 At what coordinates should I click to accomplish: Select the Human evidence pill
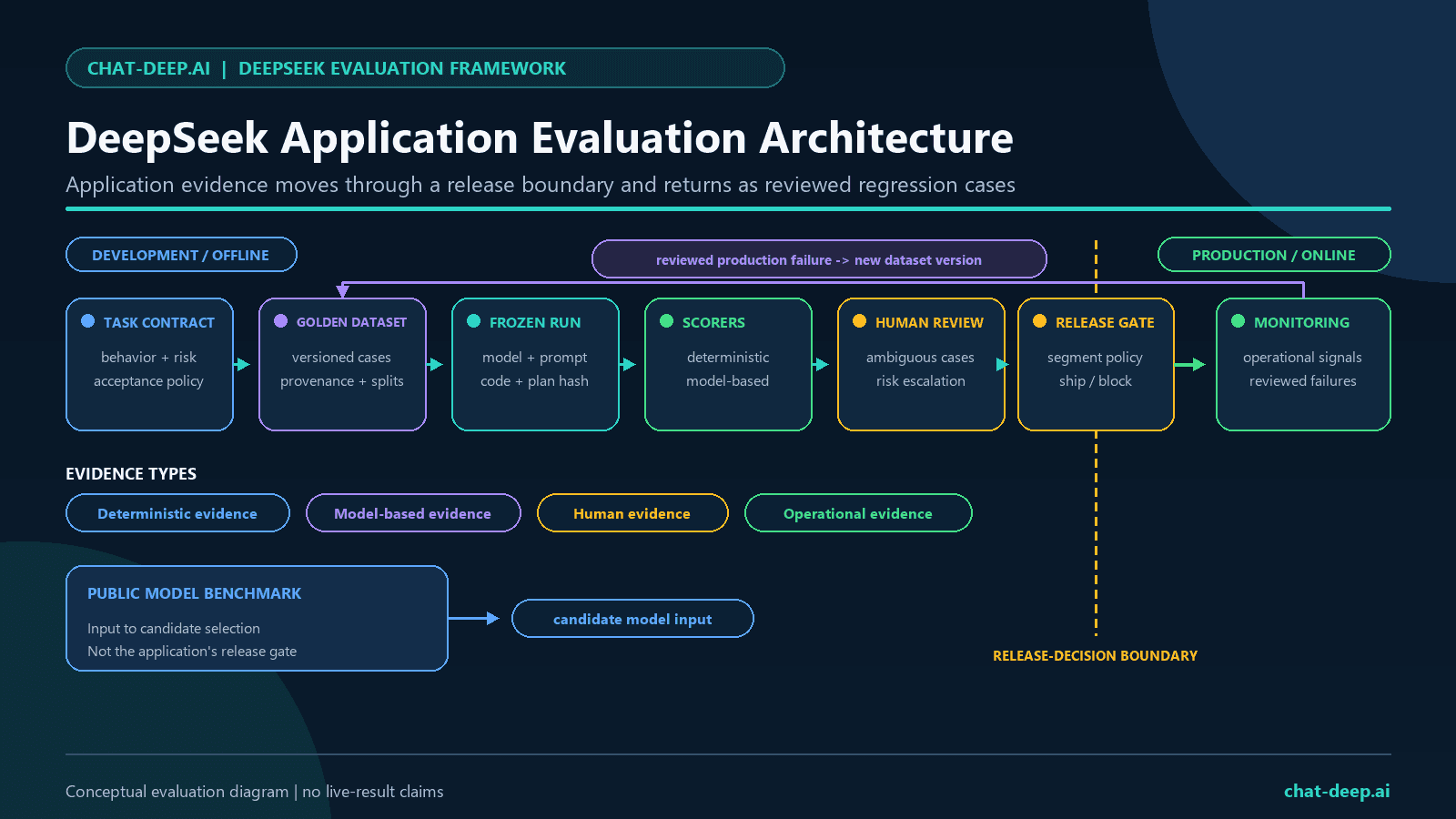[632, 513]
